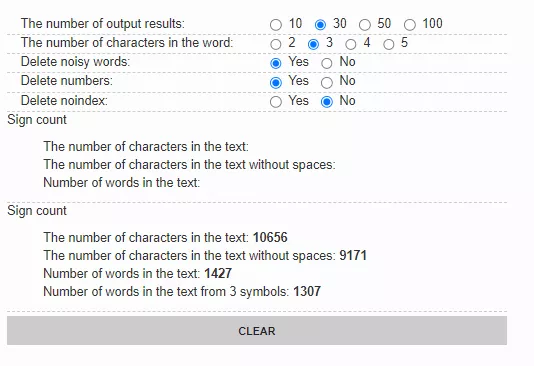Set Delete noisy words to No
This screenshot has width=534, height=366.
coord(327,63)
